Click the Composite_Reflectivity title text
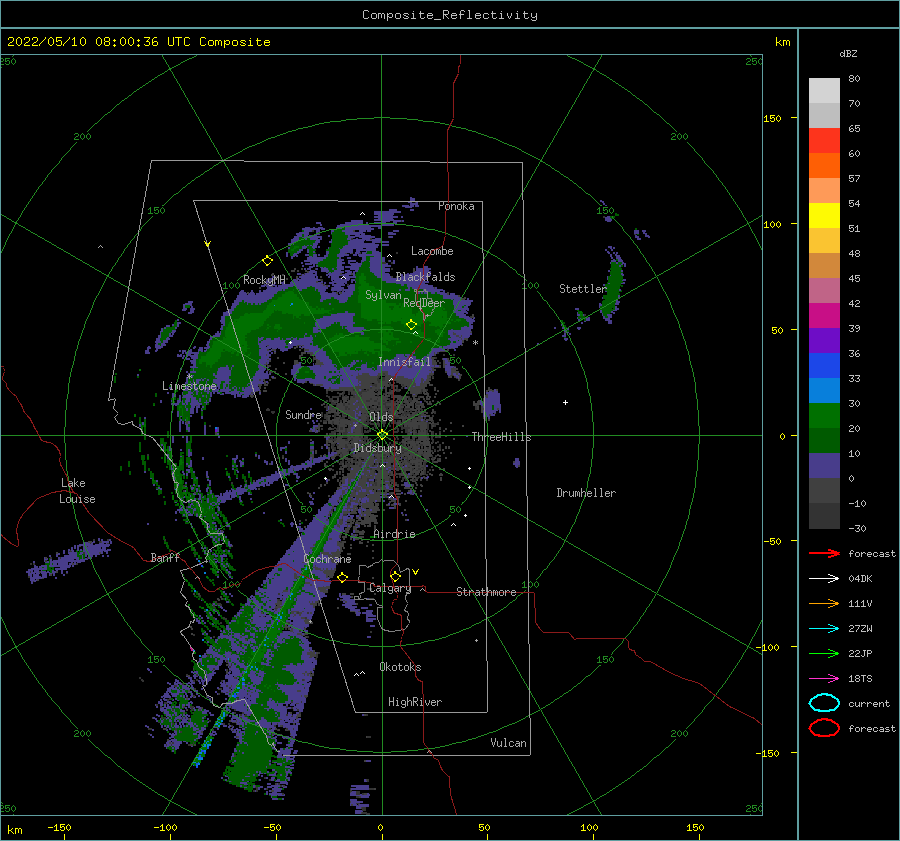 (x=449, y=15)
